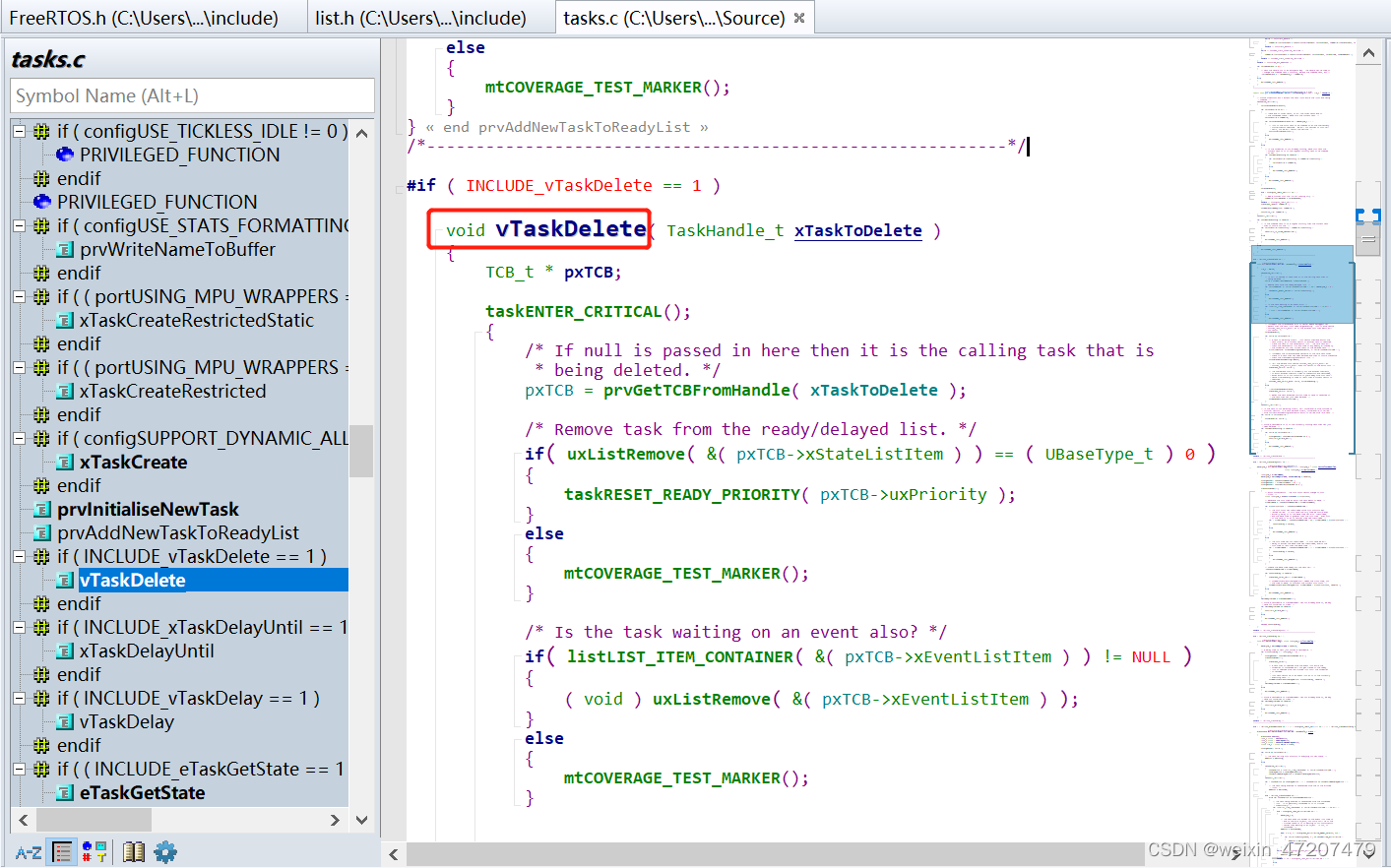Click taskENTER_CRITICAL macro in code

click(x=573, y=311)
